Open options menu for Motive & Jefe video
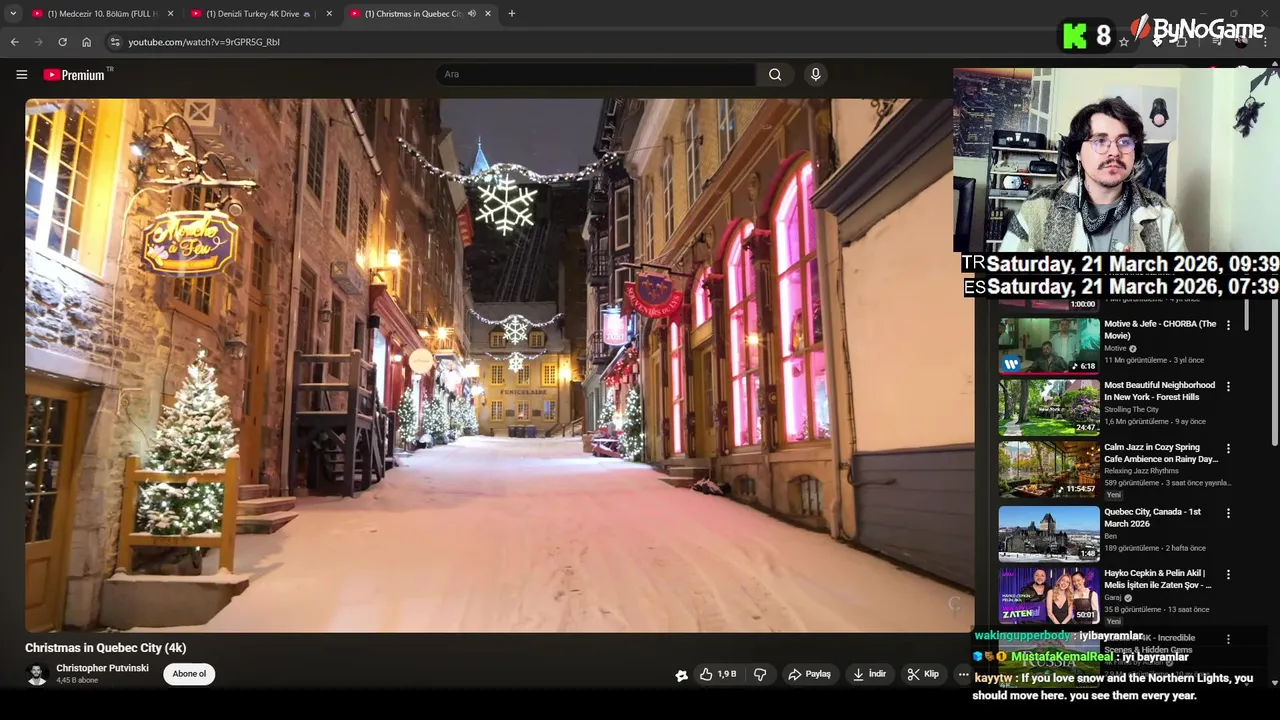Image resolution: width=1280 pixels, height=720 pixels. (1228, 326)
